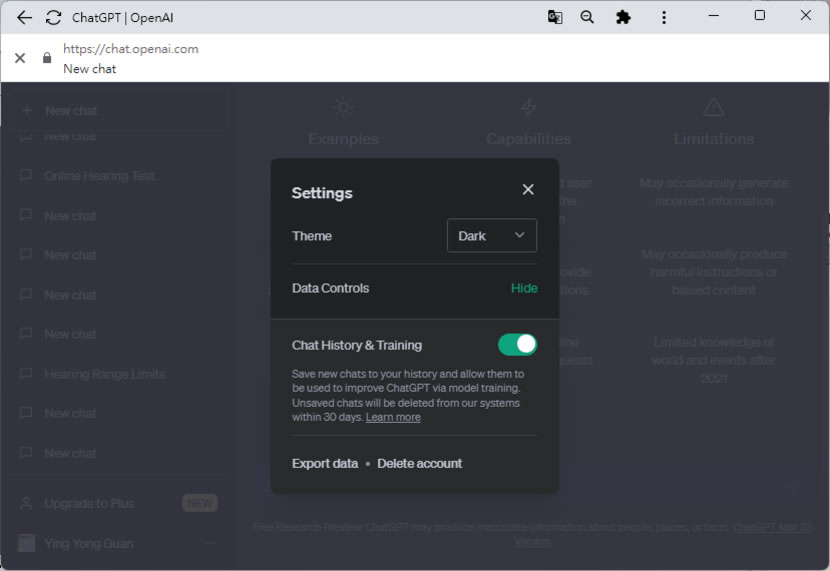Screen dimensions: 830x571
Task: Click the site lock icon
Action: coord(47,58)
